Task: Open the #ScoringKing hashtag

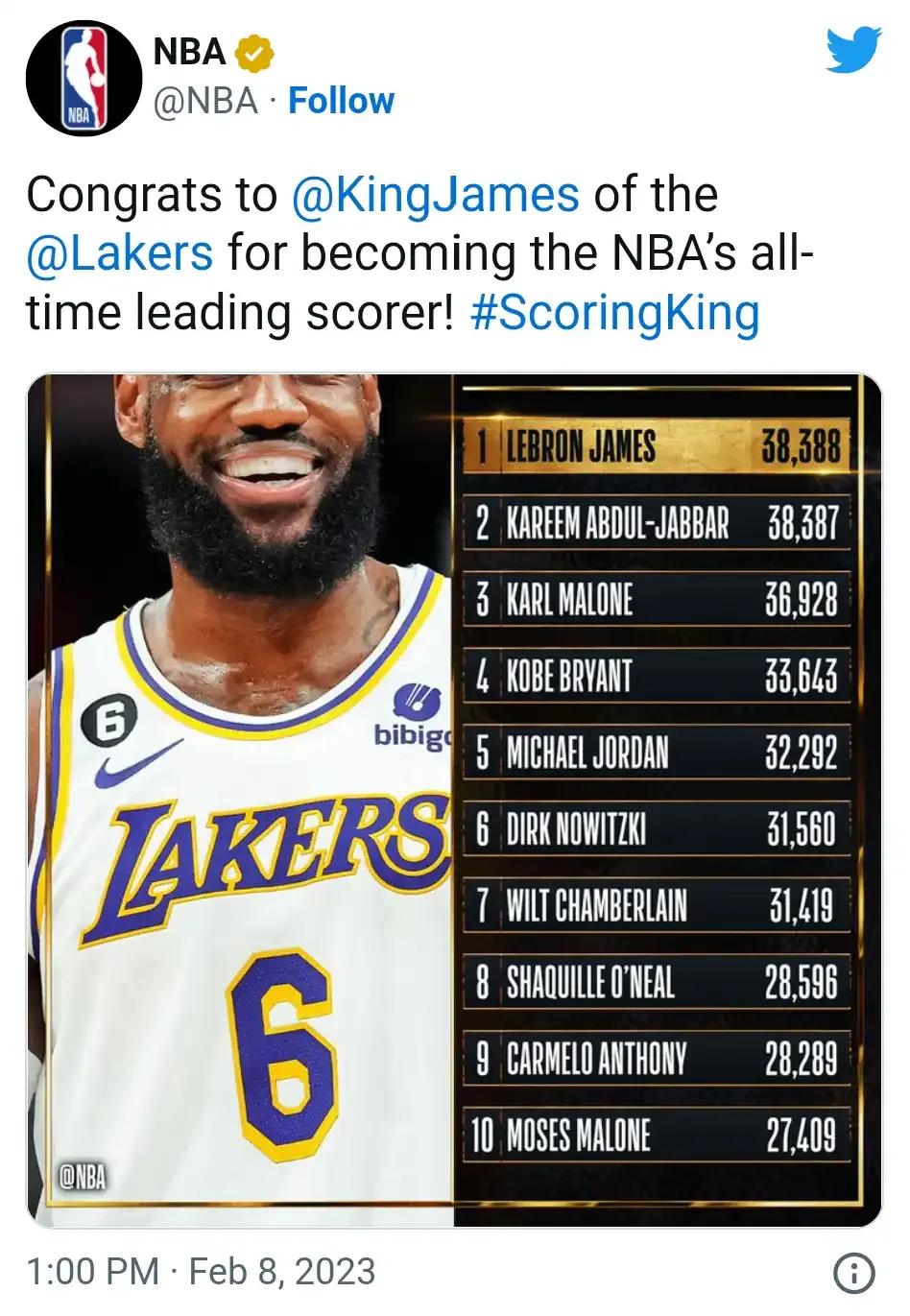Action: point(614,313)
